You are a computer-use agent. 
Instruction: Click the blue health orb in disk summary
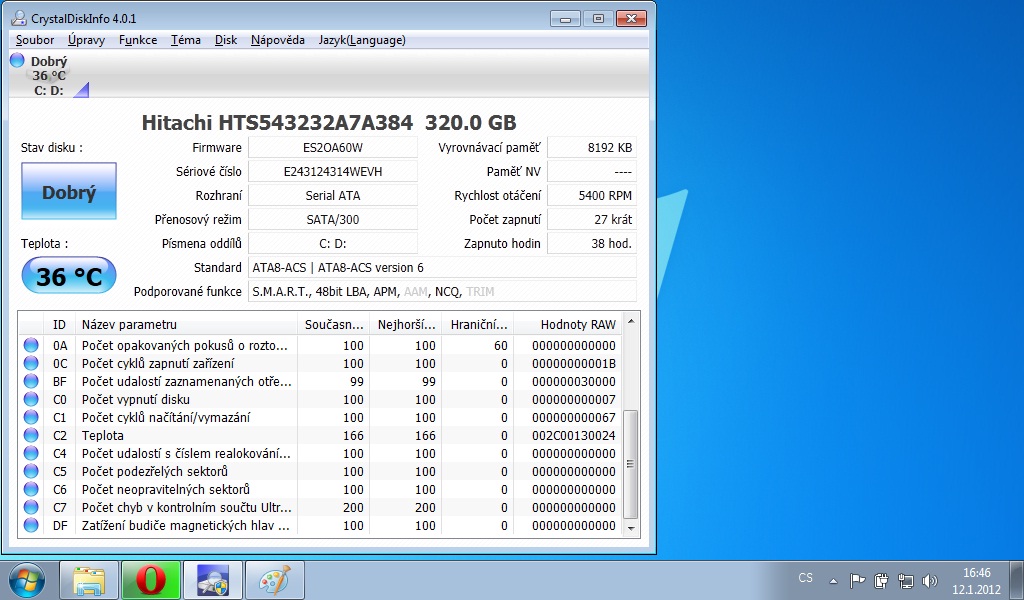point(18,61)
